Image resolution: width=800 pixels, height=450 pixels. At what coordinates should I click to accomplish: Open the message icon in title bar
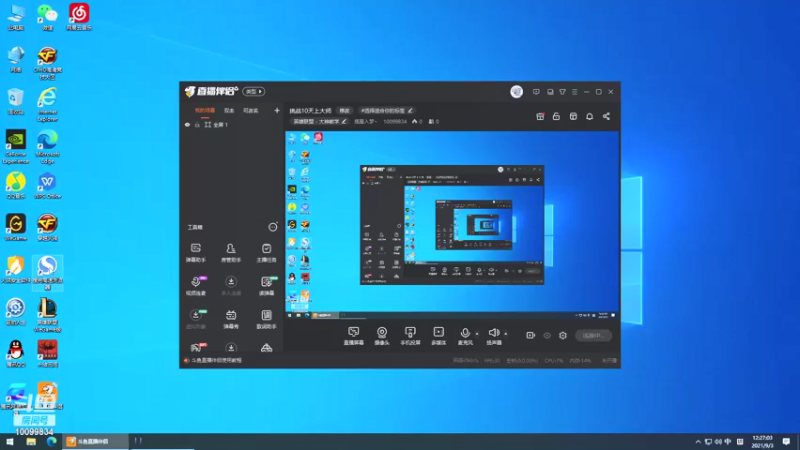point(536,92)
